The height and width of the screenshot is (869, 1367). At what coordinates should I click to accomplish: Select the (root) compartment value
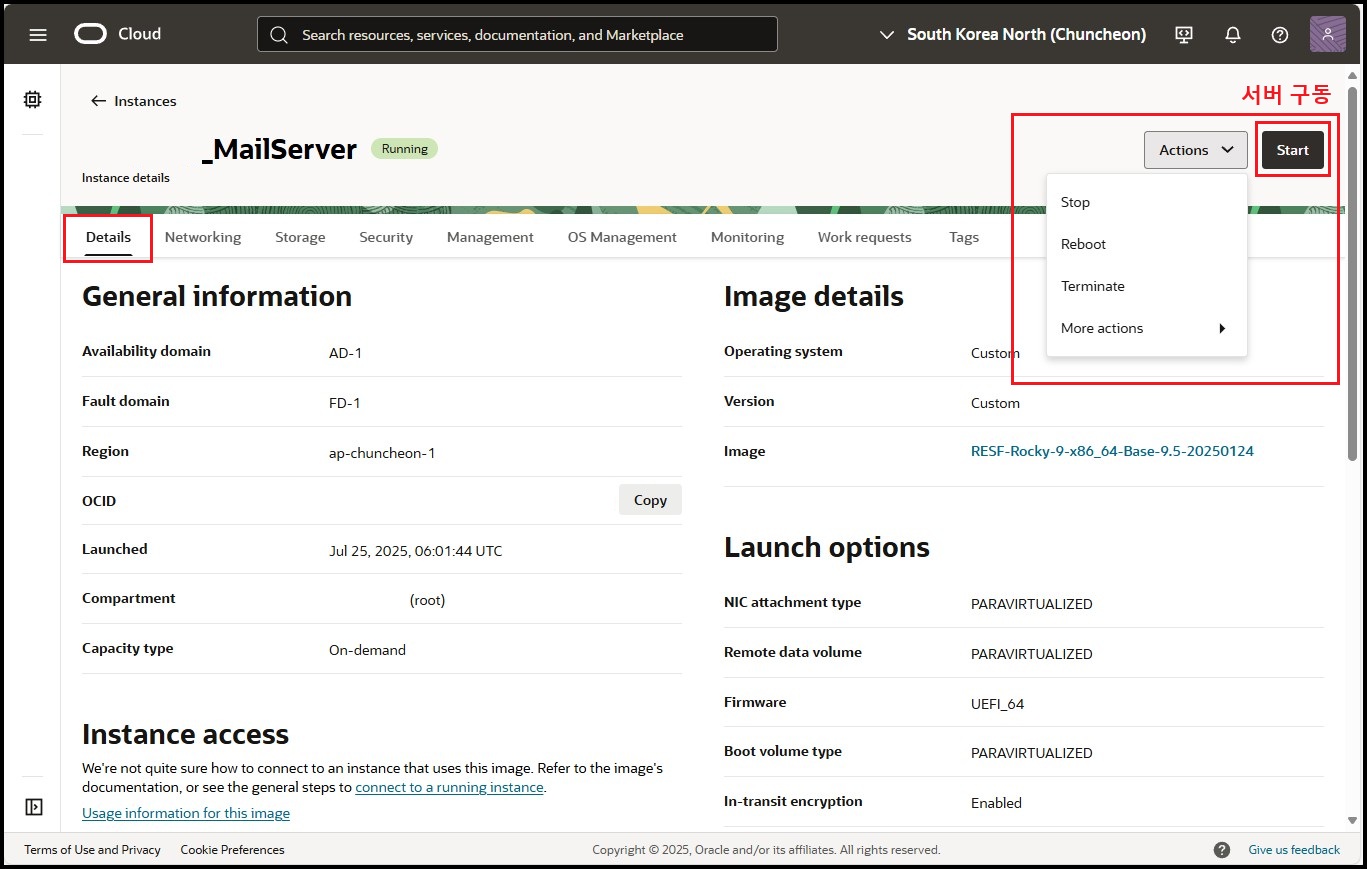(427, 600)
